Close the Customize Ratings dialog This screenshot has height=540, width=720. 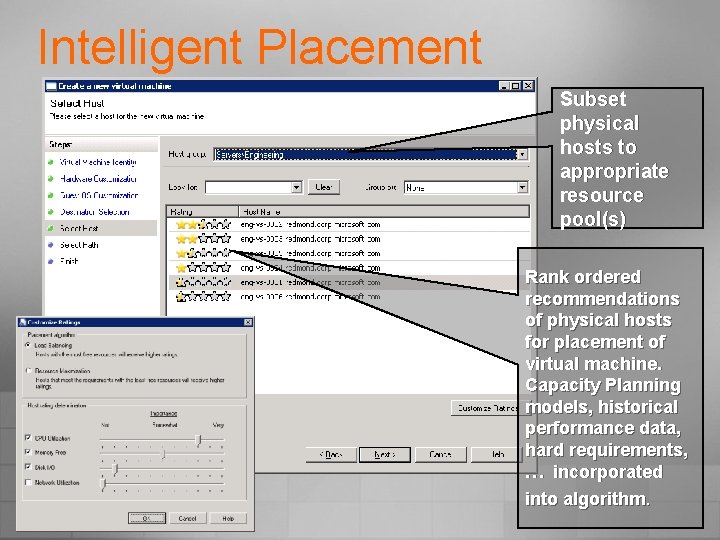point(248,322)
